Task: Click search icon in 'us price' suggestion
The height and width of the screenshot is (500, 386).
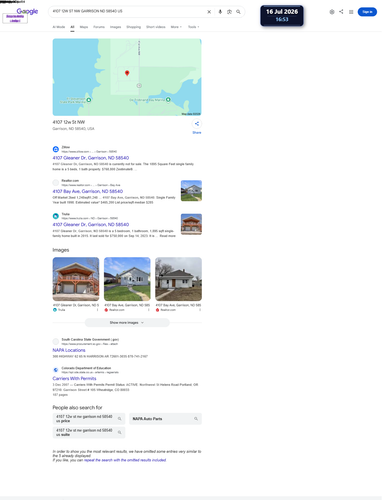Action: (120, 419)
